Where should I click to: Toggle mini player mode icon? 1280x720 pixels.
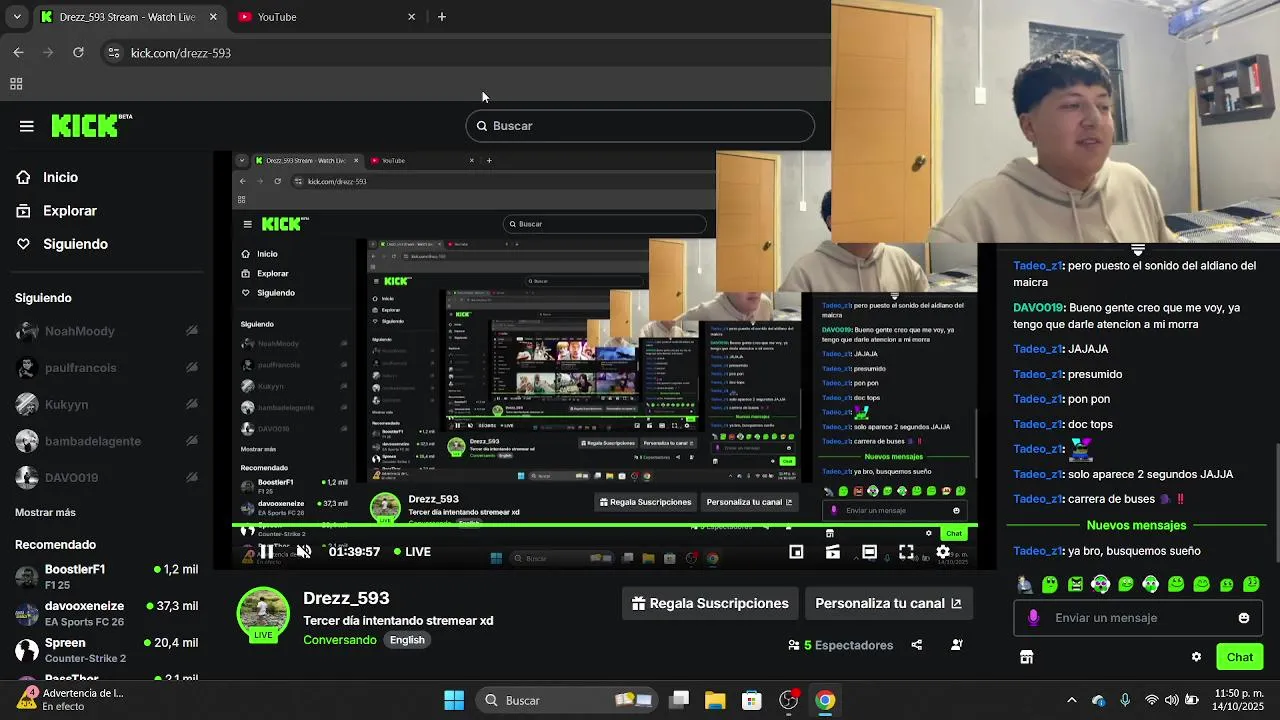tap(796, 552)
